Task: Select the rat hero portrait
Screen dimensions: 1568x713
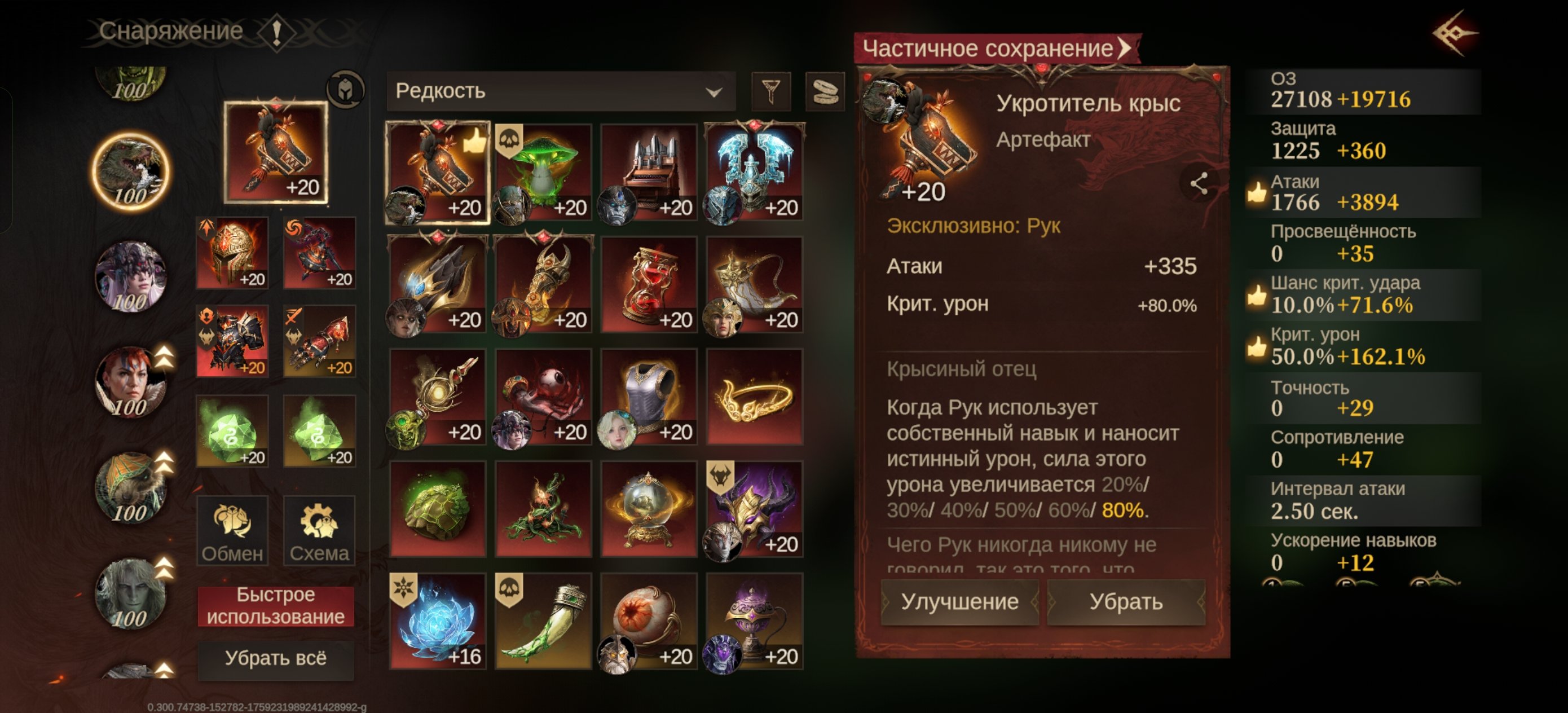Action: pos(131,171)
